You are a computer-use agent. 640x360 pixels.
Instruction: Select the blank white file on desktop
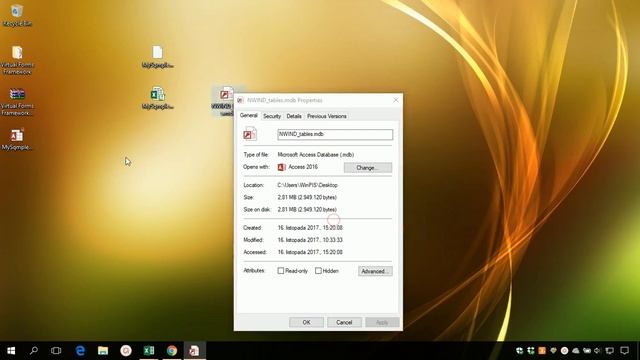coord(158,56)
